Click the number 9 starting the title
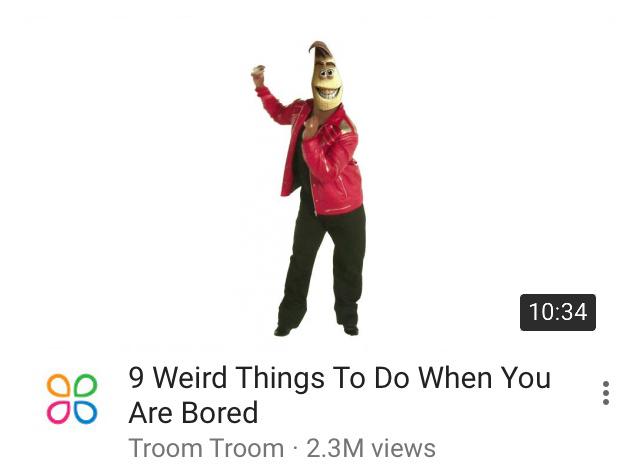Image resolution: width=640 pixels, height=468 pixels. [x=136, y=377]
